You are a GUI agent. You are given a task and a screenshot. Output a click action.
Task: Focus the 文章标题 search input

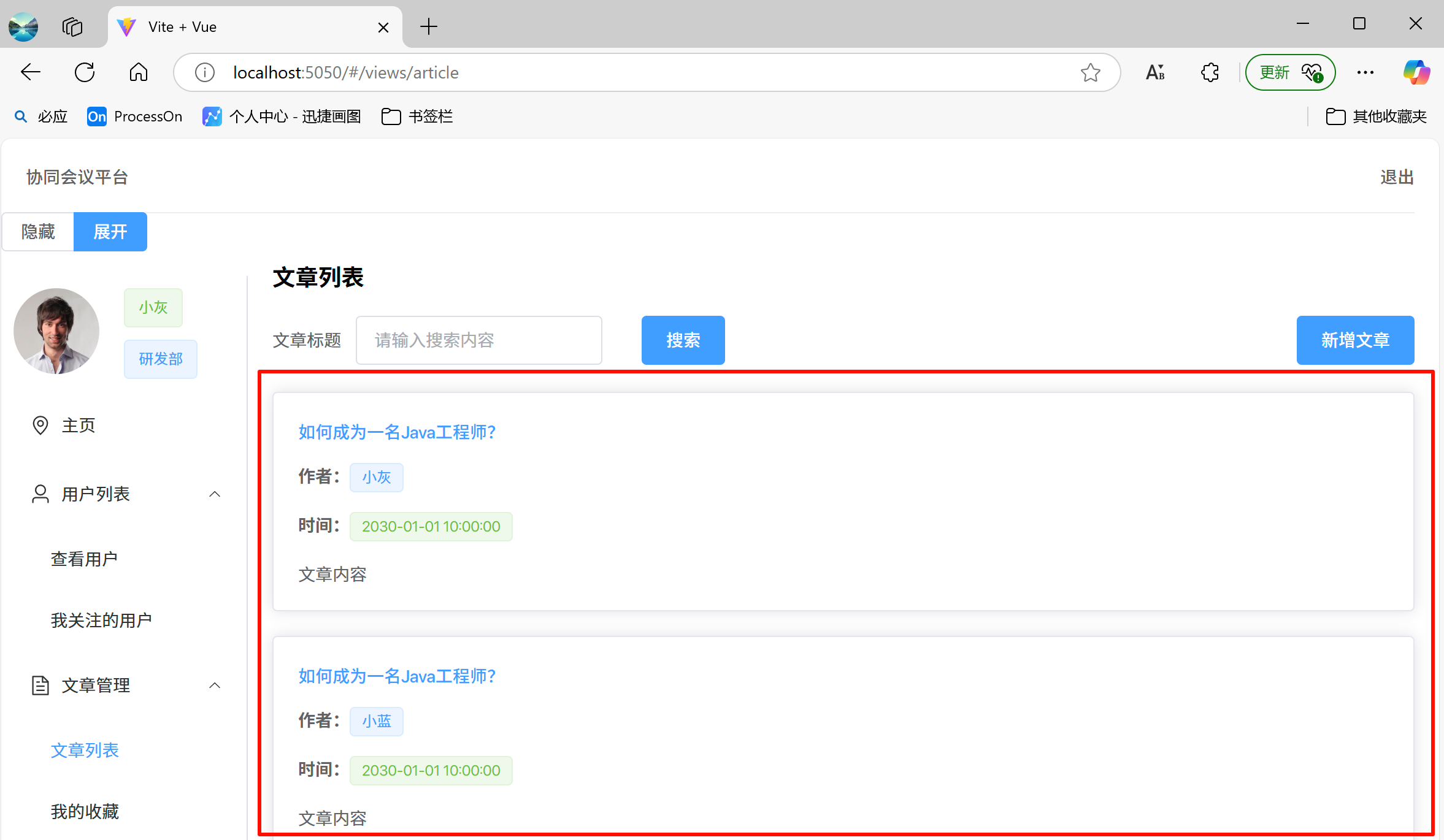(x=479, y=340)
